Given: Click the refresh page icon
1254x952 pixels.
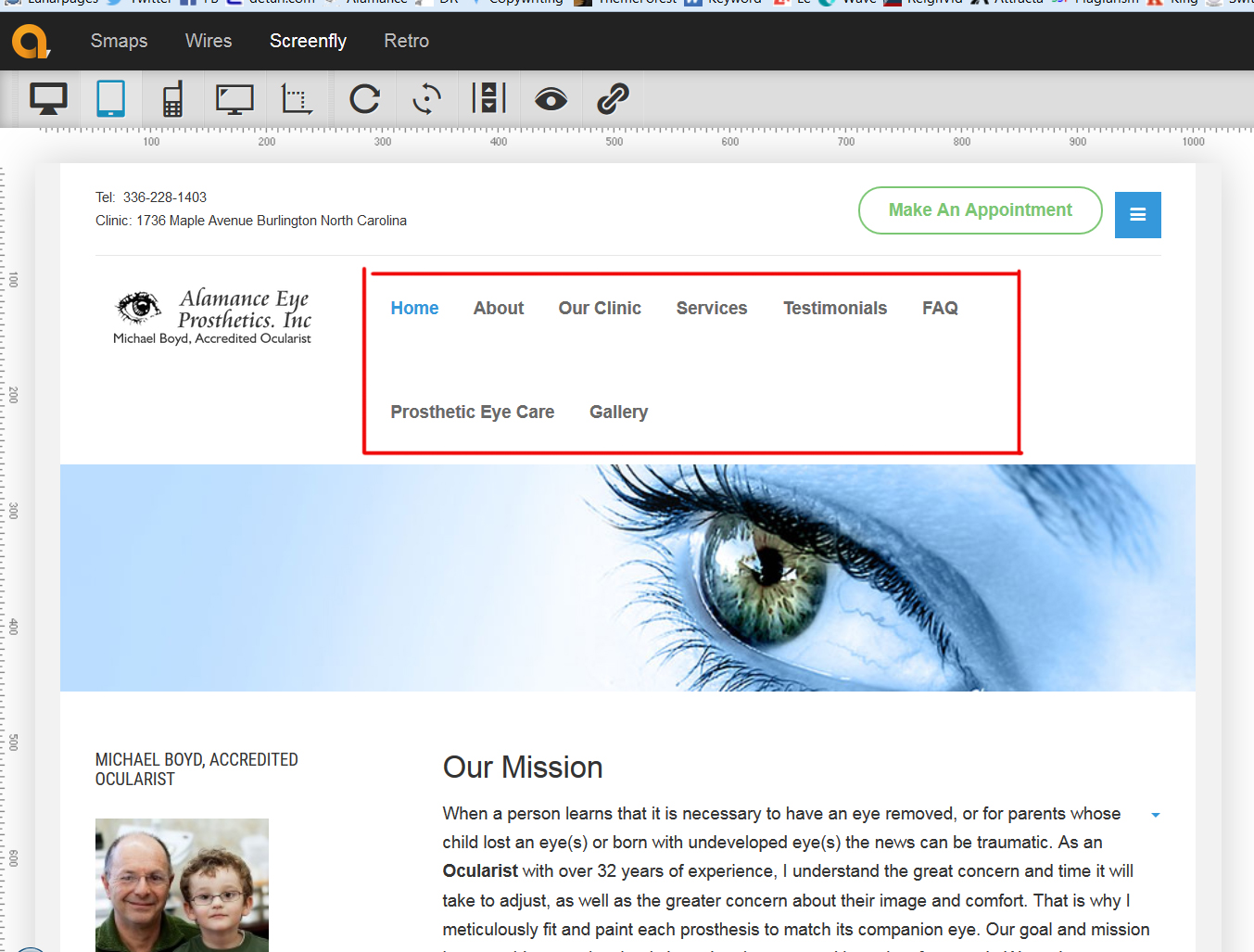Looking at the screenshot, I should tap(364, 98).
